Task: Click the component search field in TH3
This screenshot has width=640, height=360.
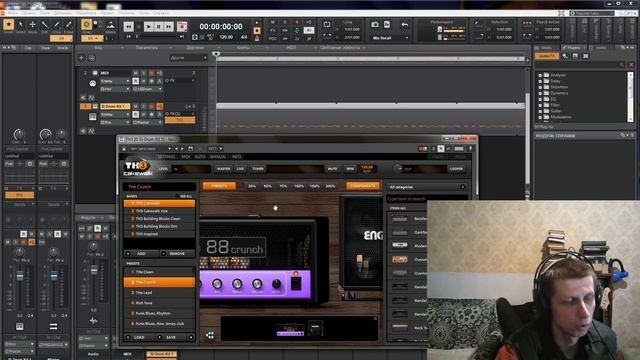Action: point(427,199)
